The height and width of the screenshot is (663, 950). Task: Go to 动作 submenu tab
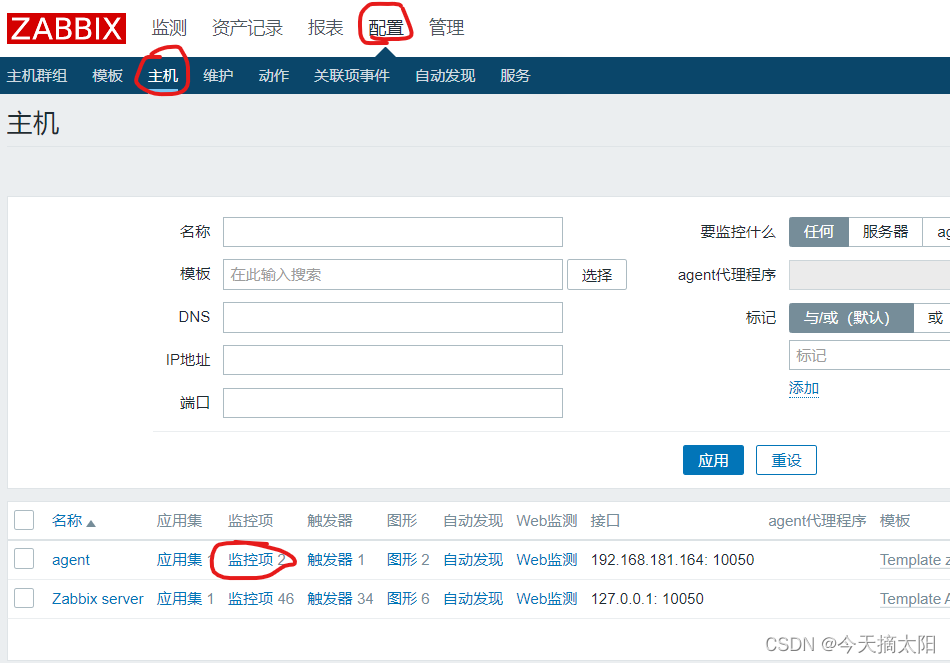click(x=274, y=76)
